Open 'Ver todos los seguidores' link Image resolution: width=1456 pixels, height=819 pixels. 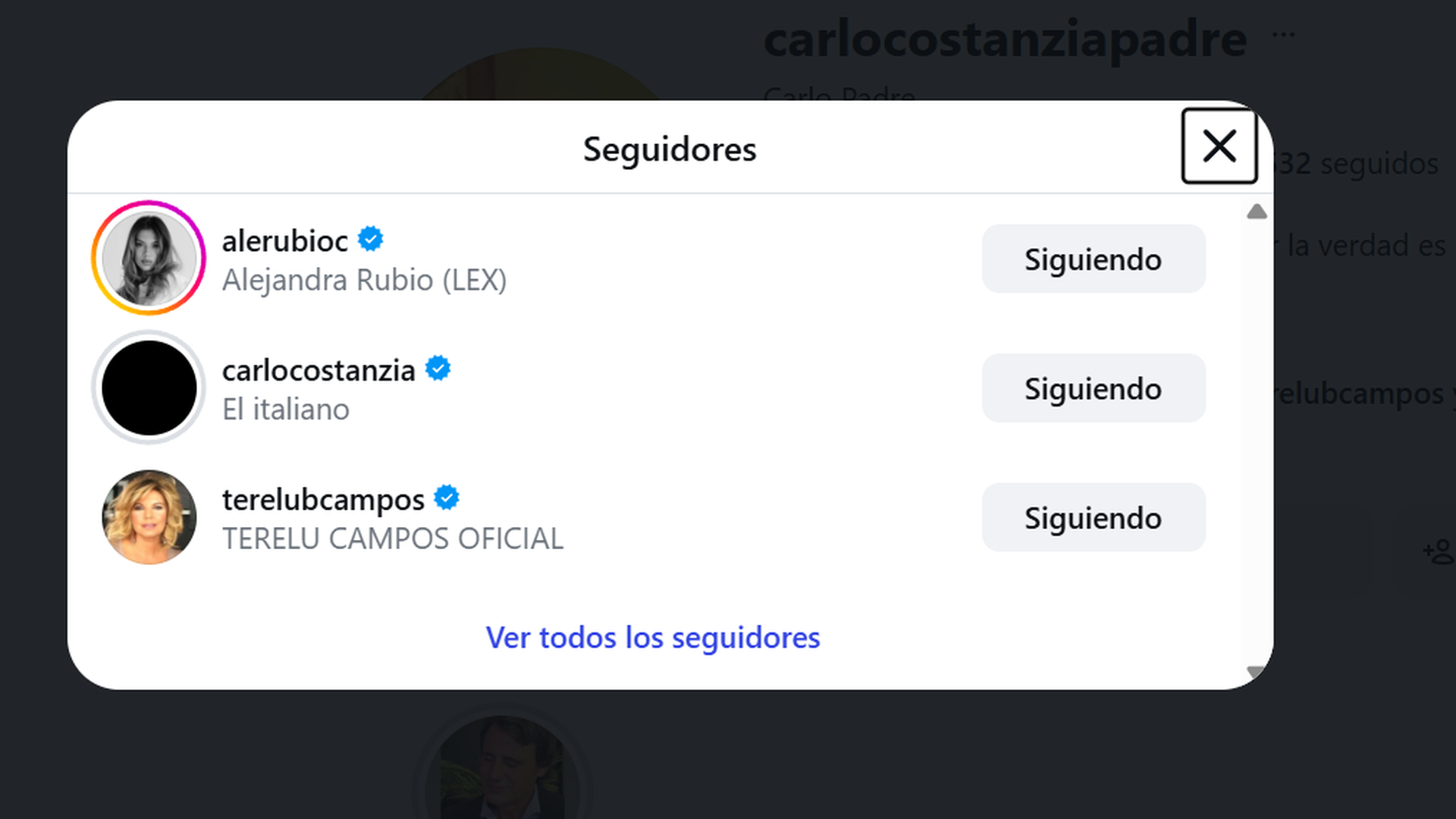[x=653, y=638]
